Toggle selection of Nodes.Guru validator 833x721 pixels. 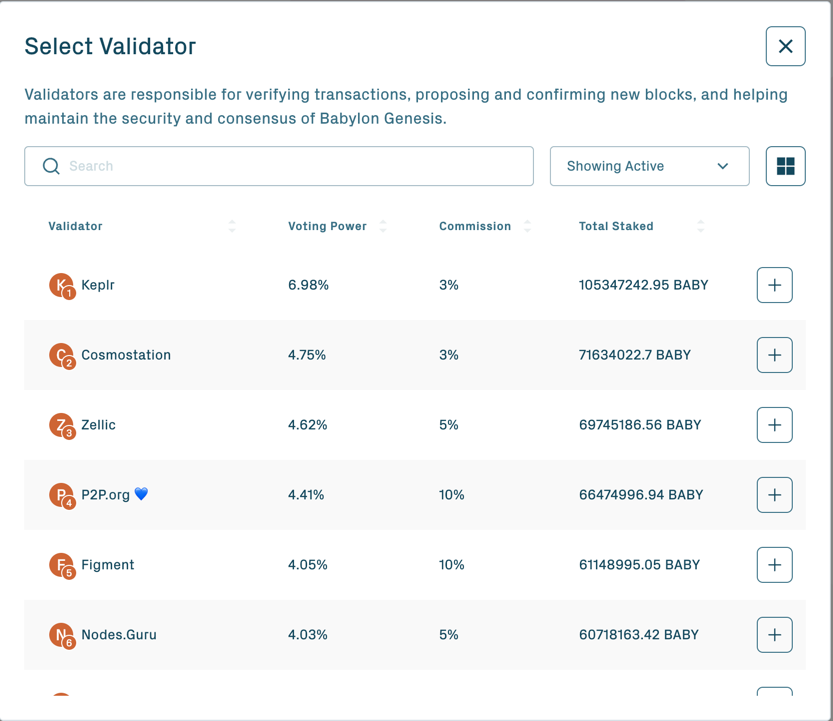point(774,634)
